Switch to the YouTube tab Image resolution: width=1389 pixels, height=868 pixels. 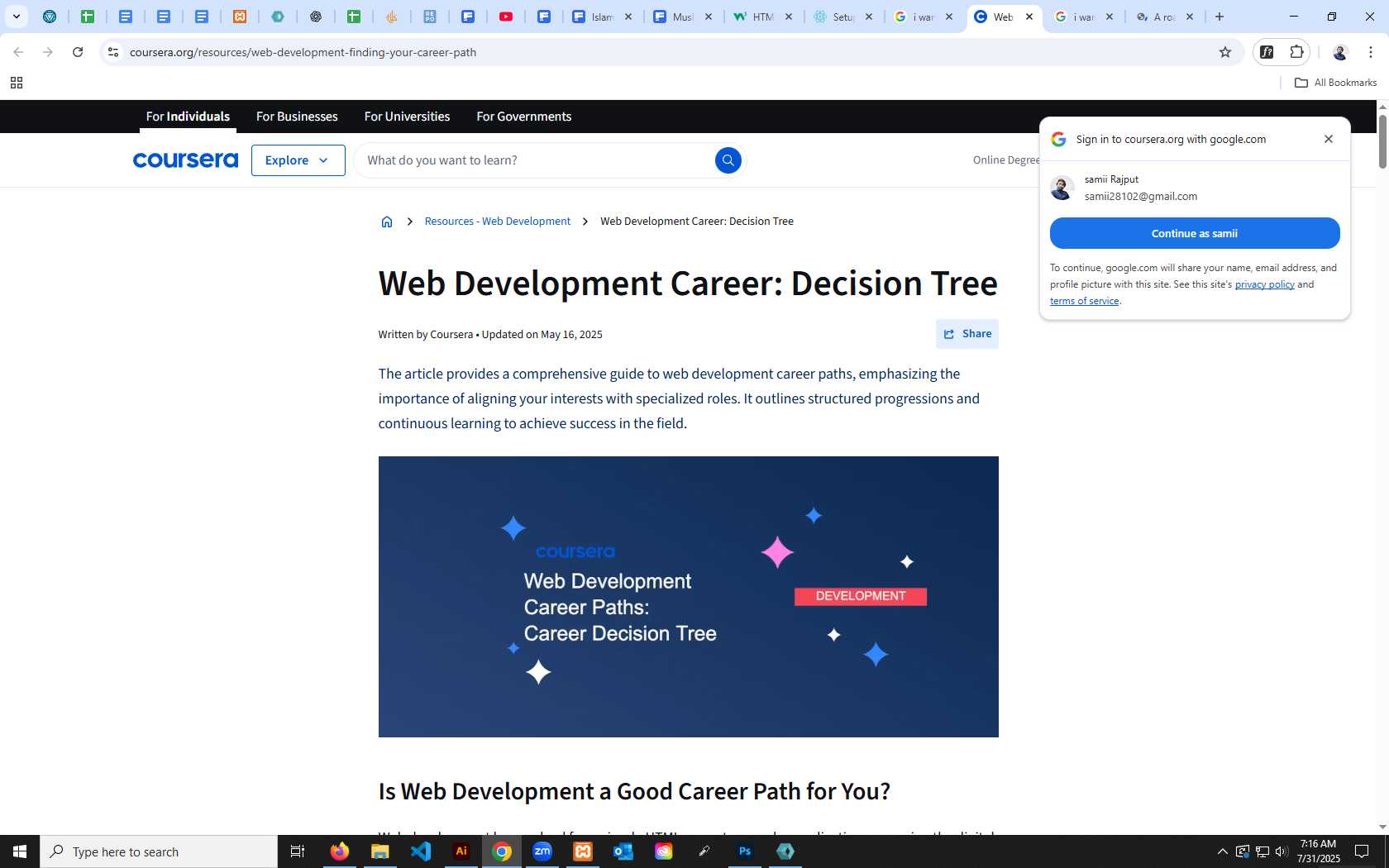pyautogui.click(x=506, y=17)
